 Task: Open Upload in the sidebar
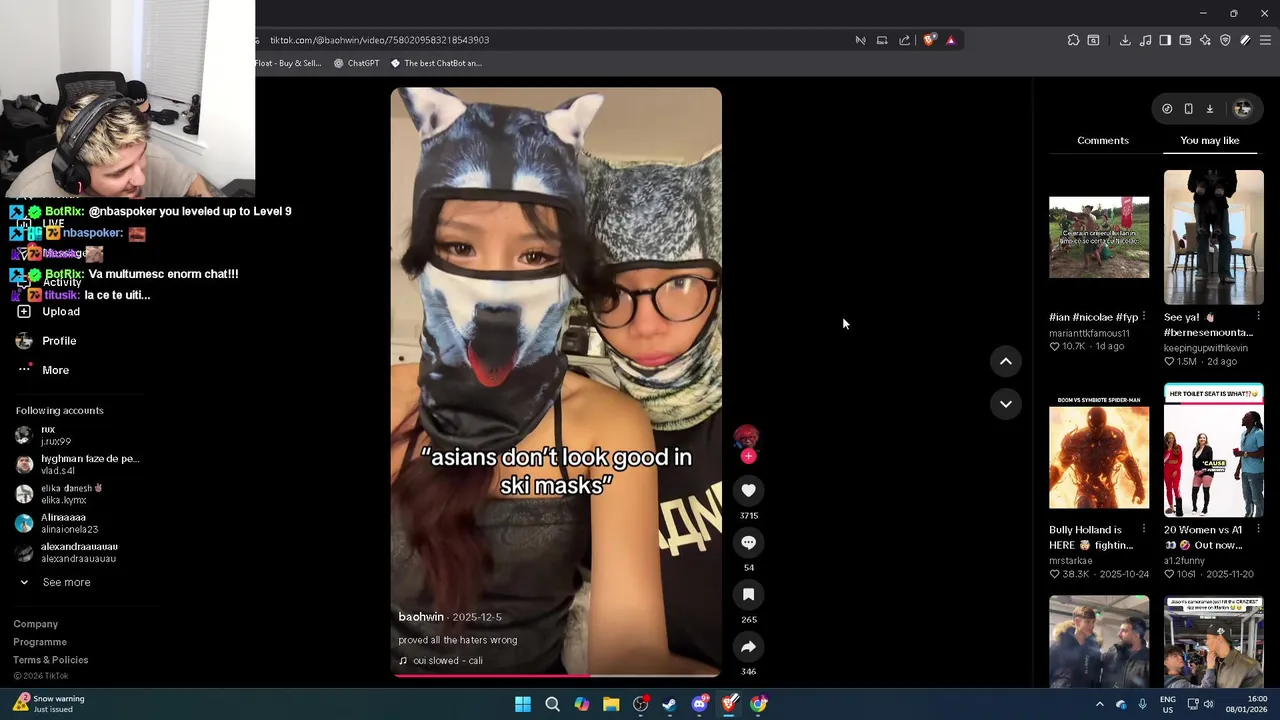pyautogui.click(x=48, y=312)
